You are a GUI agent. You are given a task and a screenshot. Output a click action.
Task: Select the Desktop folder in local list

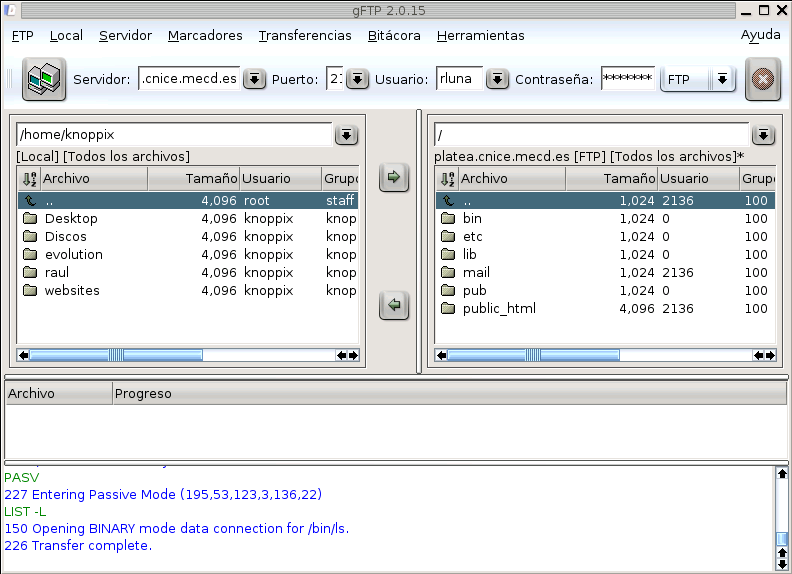tap(71, 219)
